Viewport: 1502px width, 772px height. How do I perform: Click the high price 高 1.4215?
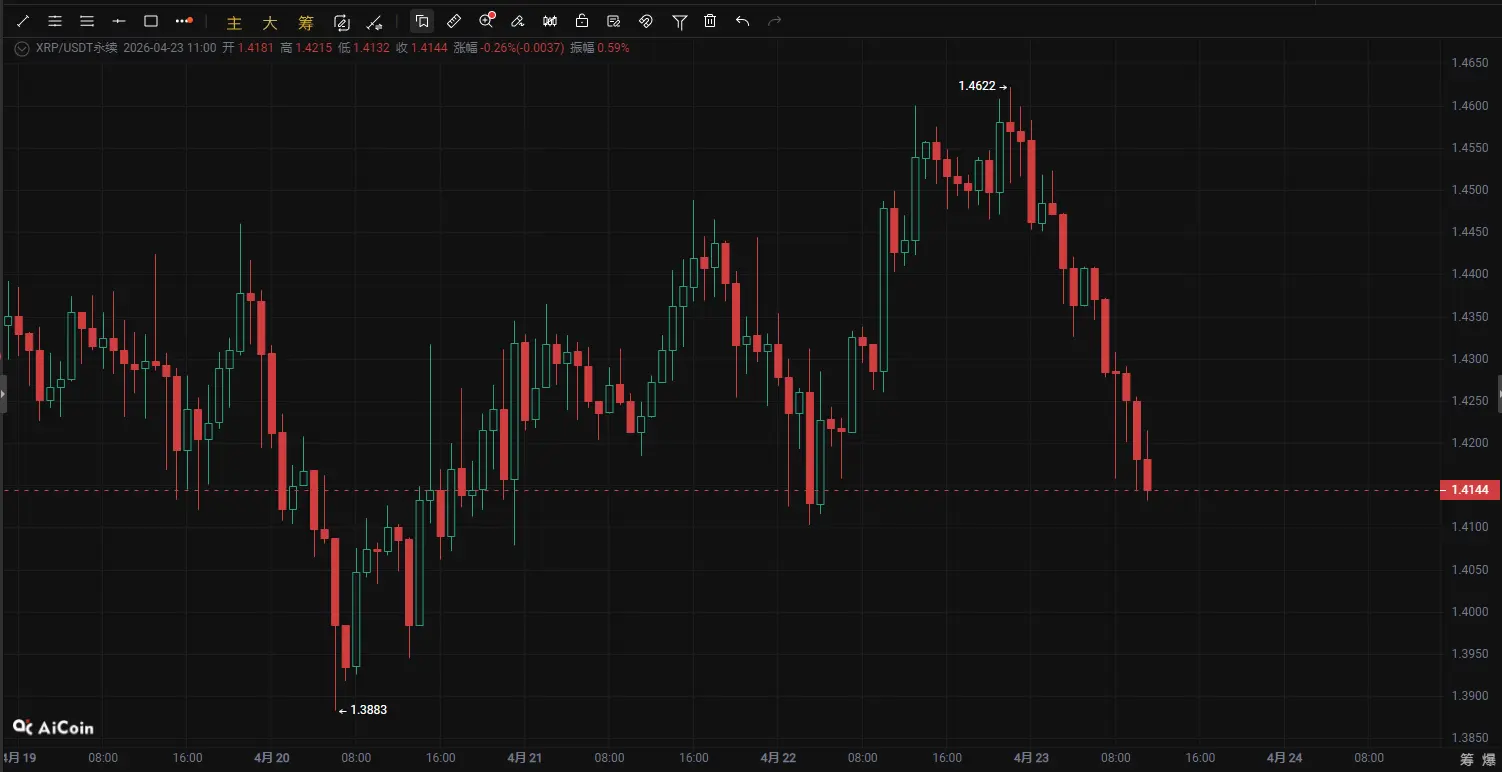tap(307, 48)
